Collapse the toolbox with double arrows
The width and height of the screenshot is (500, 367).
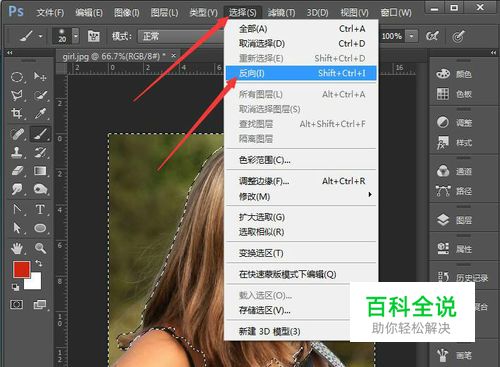click(10, 53)
